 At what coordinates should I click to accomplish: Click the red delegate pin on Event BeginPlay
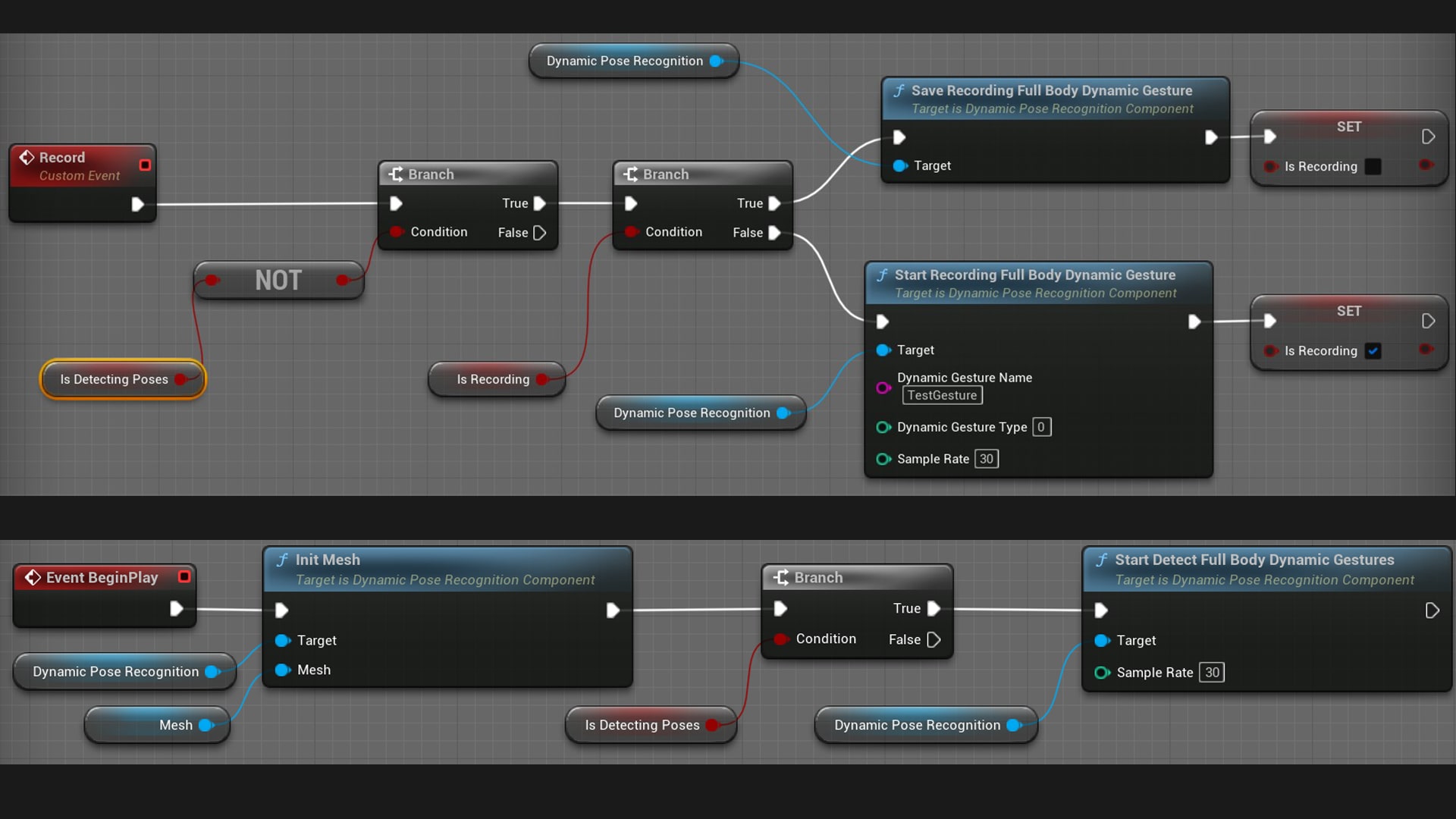pos(184,576)
